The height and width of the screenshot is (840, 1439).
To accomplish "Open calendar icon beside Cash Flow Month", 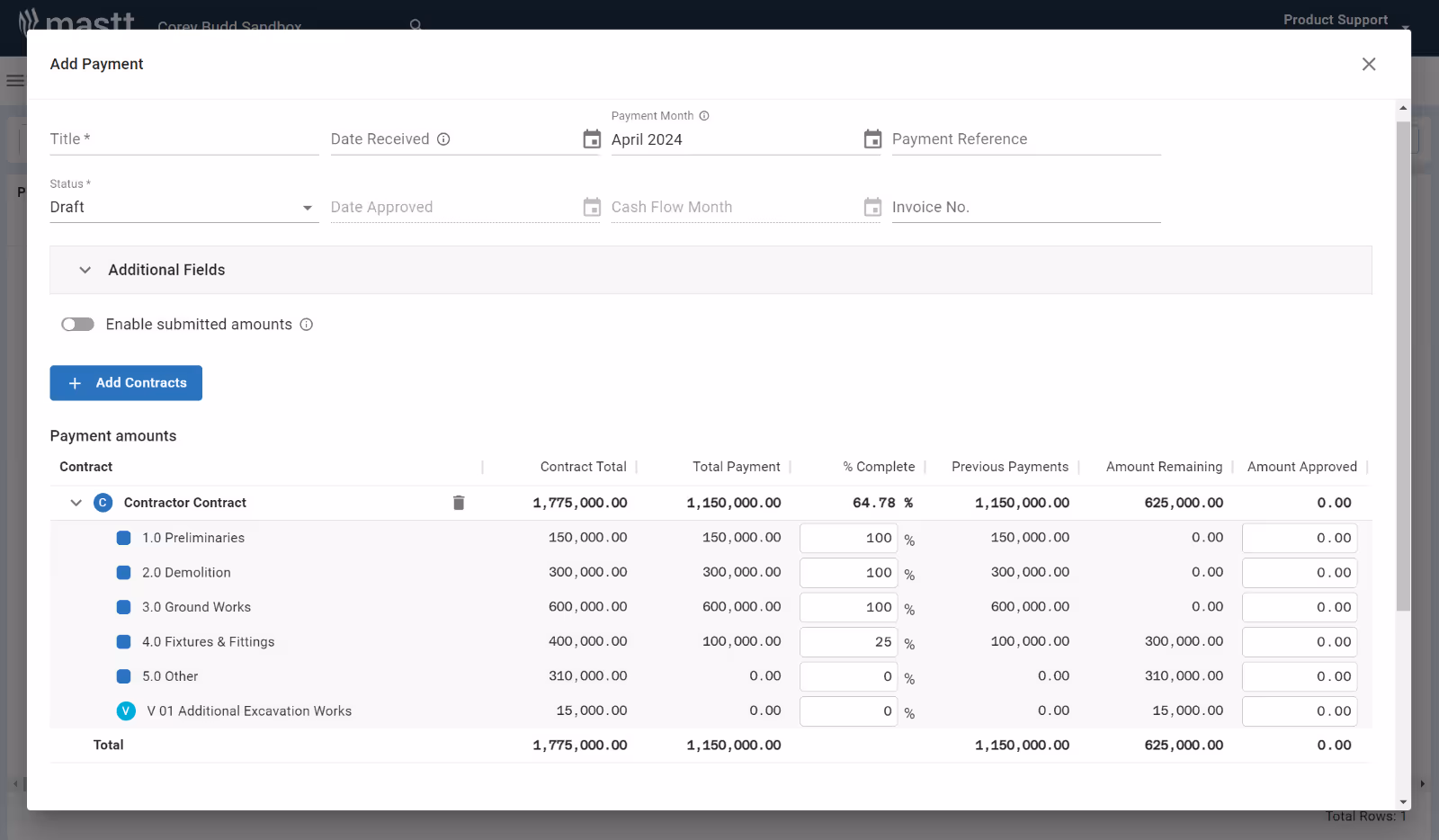I will click(x=872, y=207).
